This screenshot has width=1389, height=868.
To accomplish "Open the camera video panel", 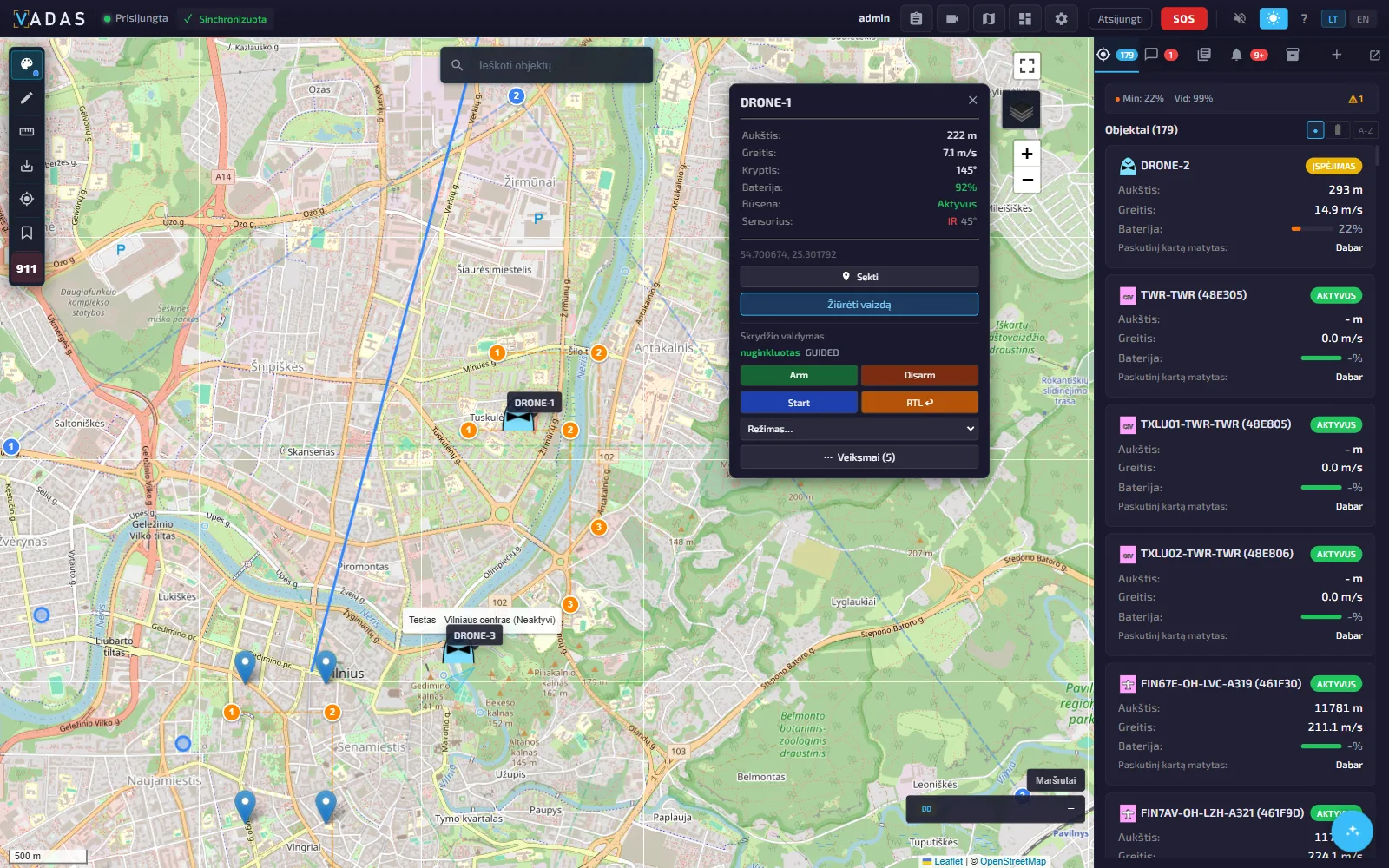I will point(952,19).
